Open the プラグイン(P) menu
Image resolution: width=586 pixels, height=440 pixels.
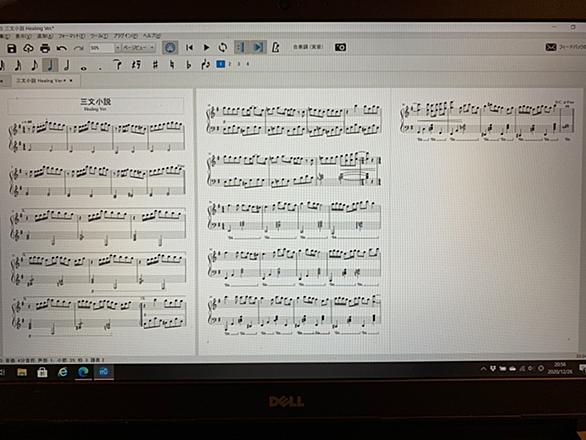(x=126, y=36)
